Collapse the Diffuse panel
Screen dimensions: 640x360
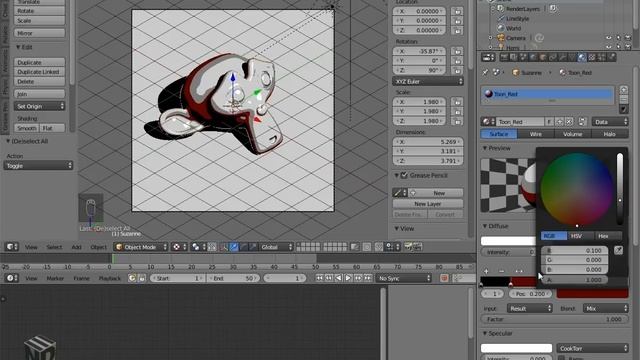tap(485, 226)
